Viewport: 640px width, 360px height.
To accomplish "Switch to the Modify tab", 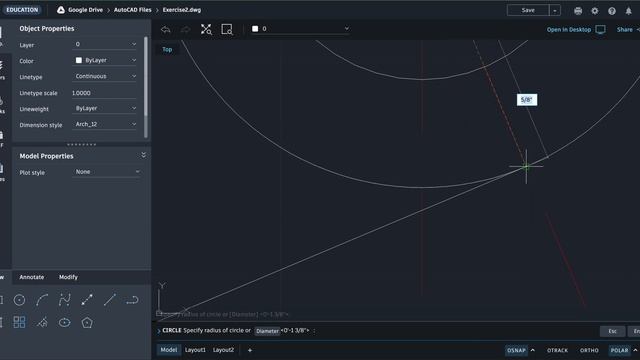I will tap(68, 277).
